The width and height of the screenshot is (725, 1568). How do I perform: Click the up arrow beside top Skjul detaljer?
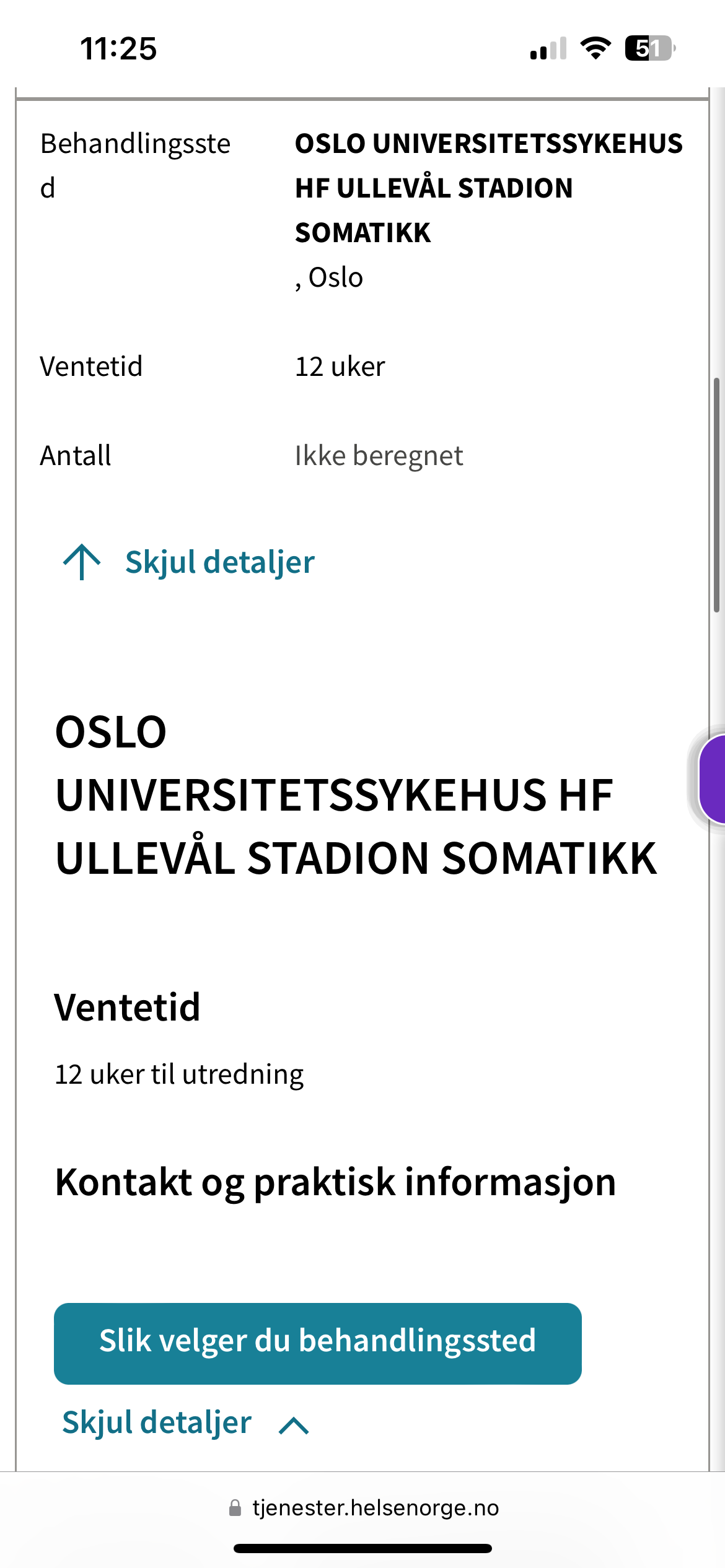coord(81,562)
